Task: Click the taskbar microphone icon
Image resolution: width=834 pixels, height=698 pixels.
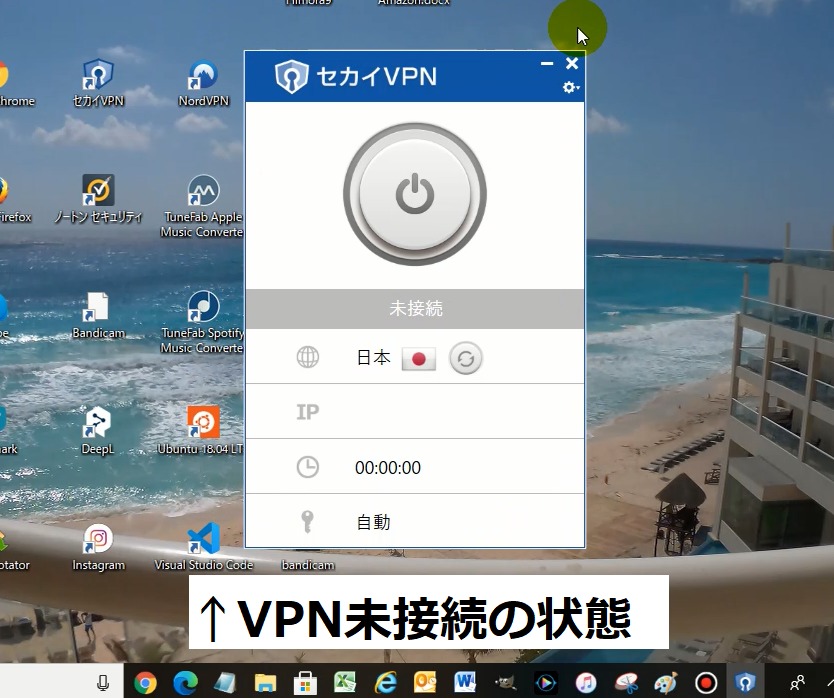Action: pos(103,682)
